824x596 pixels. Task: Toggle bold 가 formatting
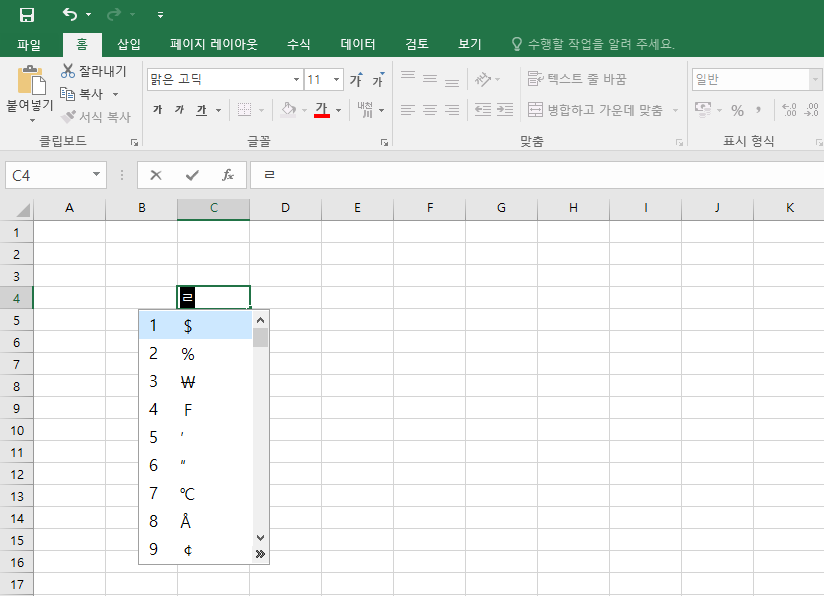coord(158,109)
